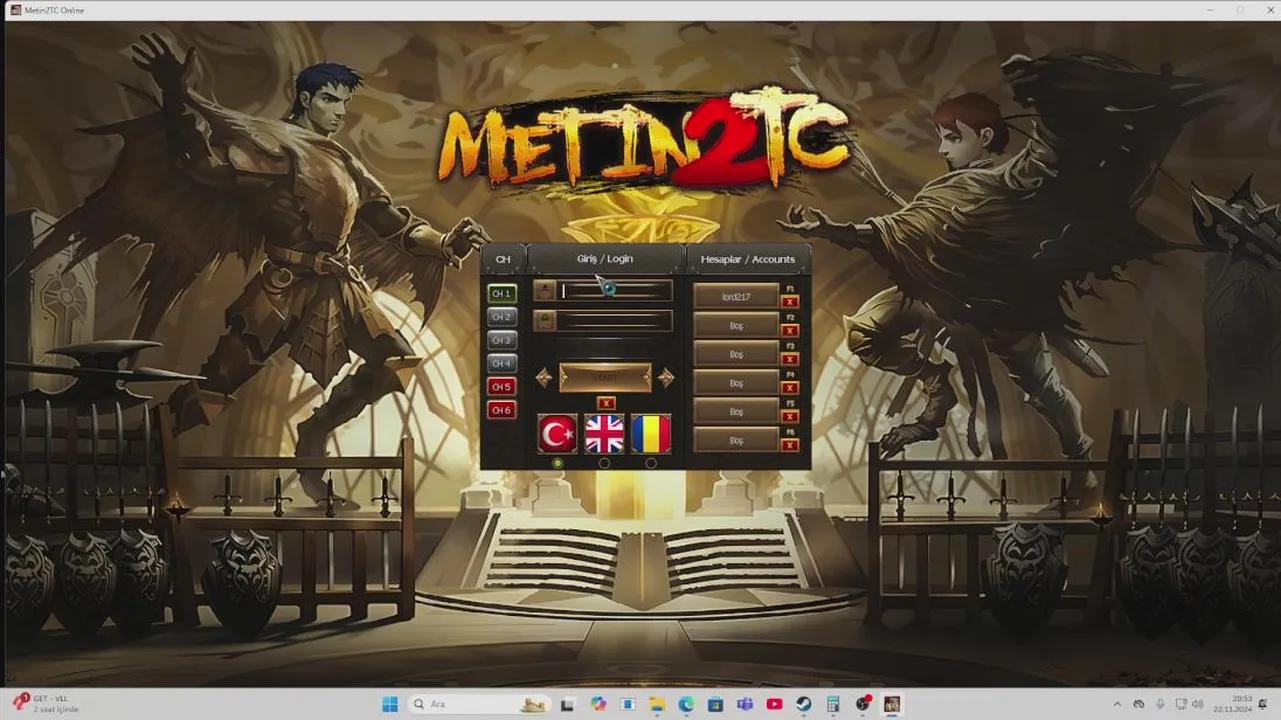This screenshot has width=1281, height=720.
Task: Select channel CH 6
Action: pyautogui.click(x=502, y=410)
